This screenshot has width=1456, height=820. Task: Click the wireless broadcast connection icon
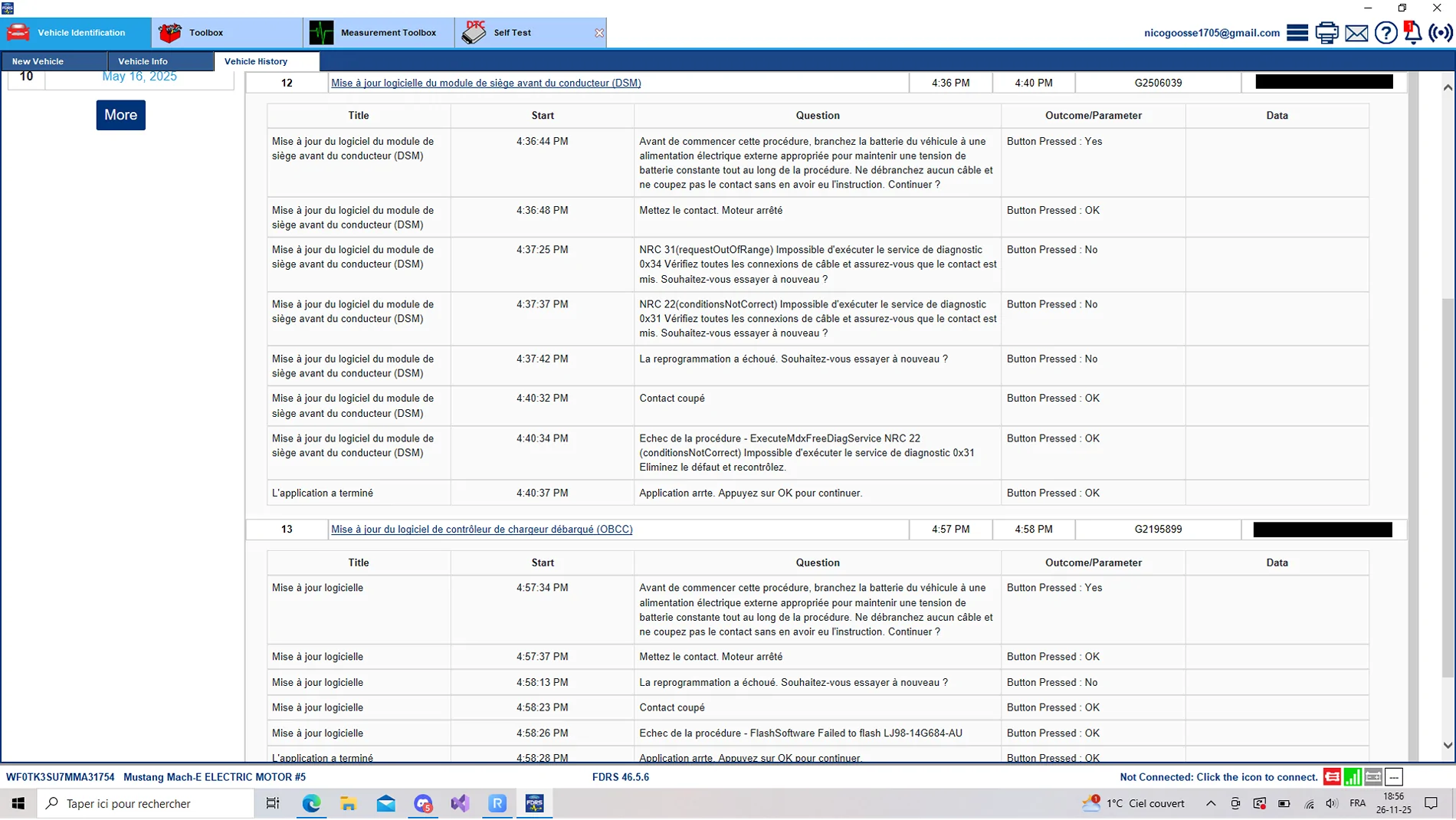tap(1441, 33)
